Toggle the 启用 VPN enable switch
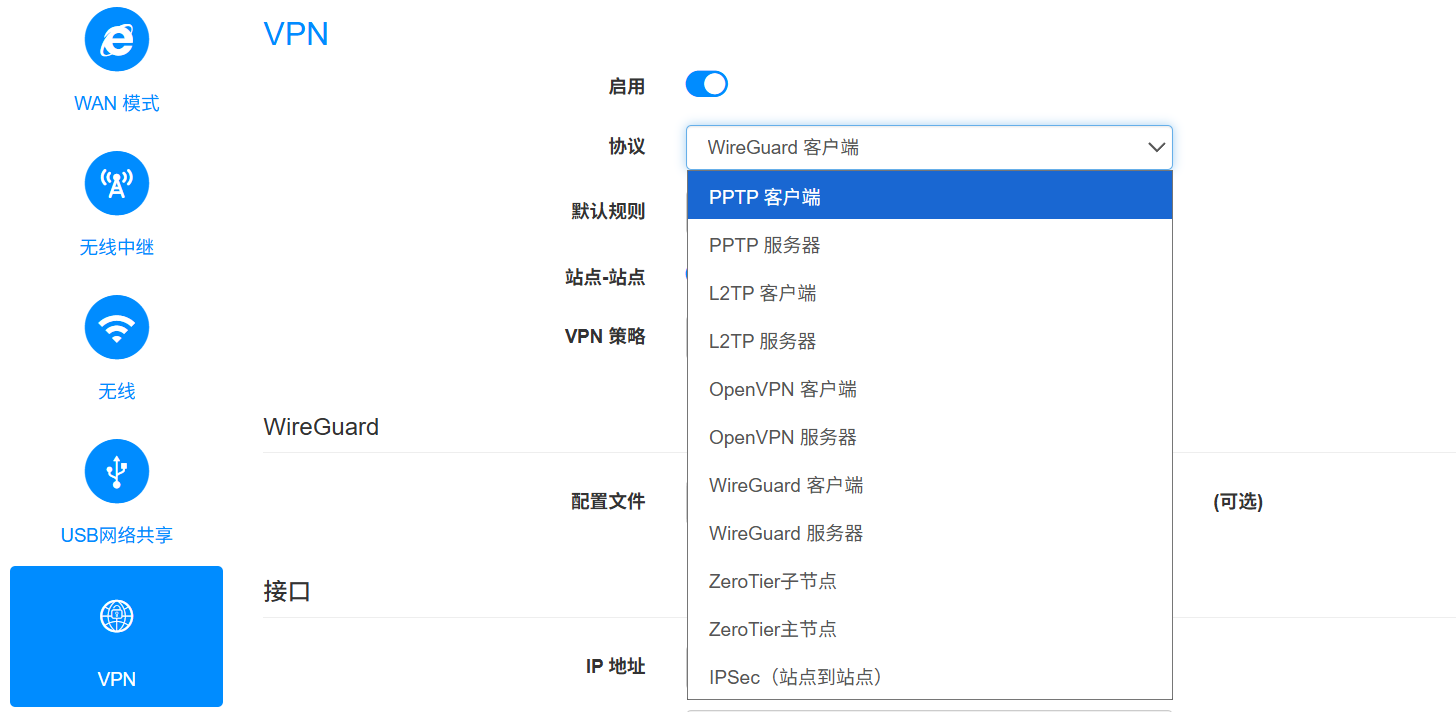The image size is (1456, 712). click(x=706, y=85)
